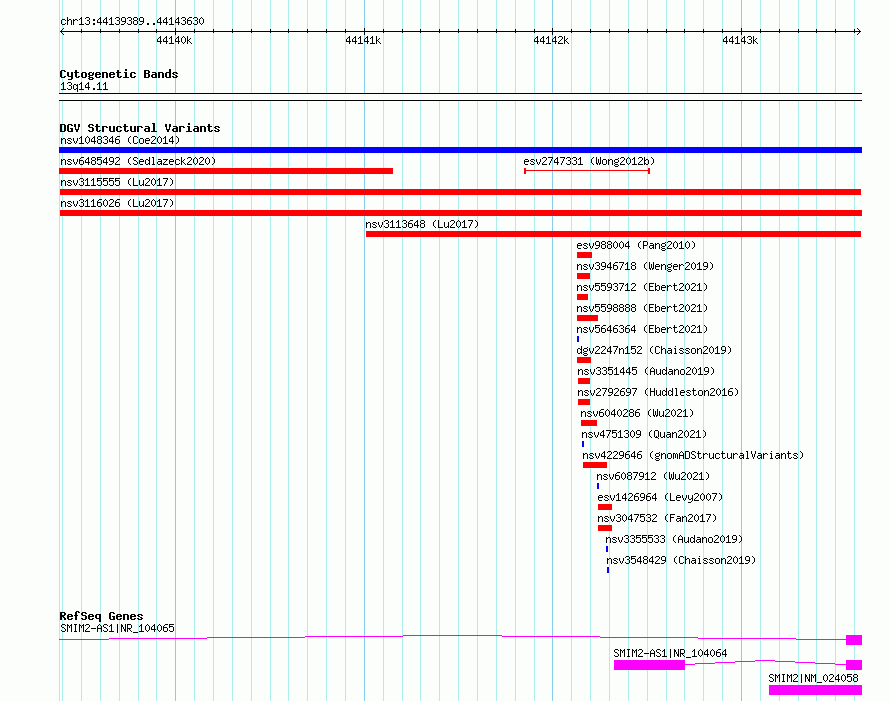This screenshot has height=701, width=890.
Task: Open the nsv3115555 (Lu2017) label
Action: tap(117, 182)
